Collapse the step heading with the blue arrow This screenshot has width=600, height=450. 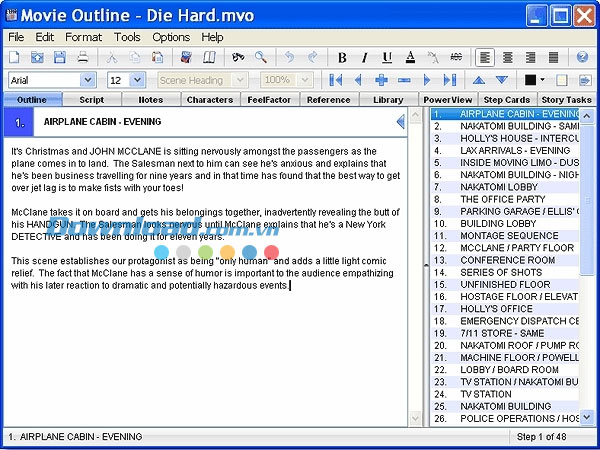[401, 122]
